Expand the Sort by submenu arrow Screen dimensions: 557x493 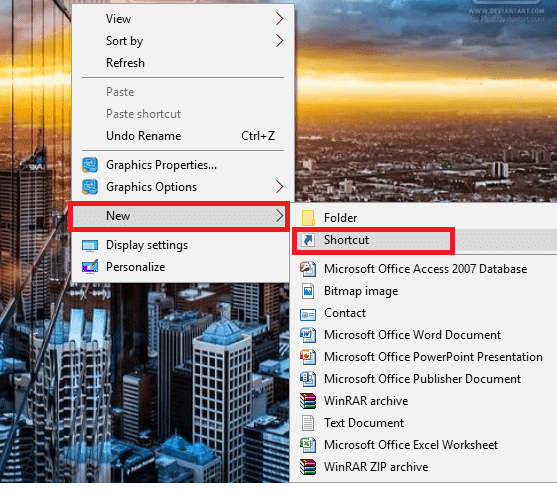coord(280,41)
